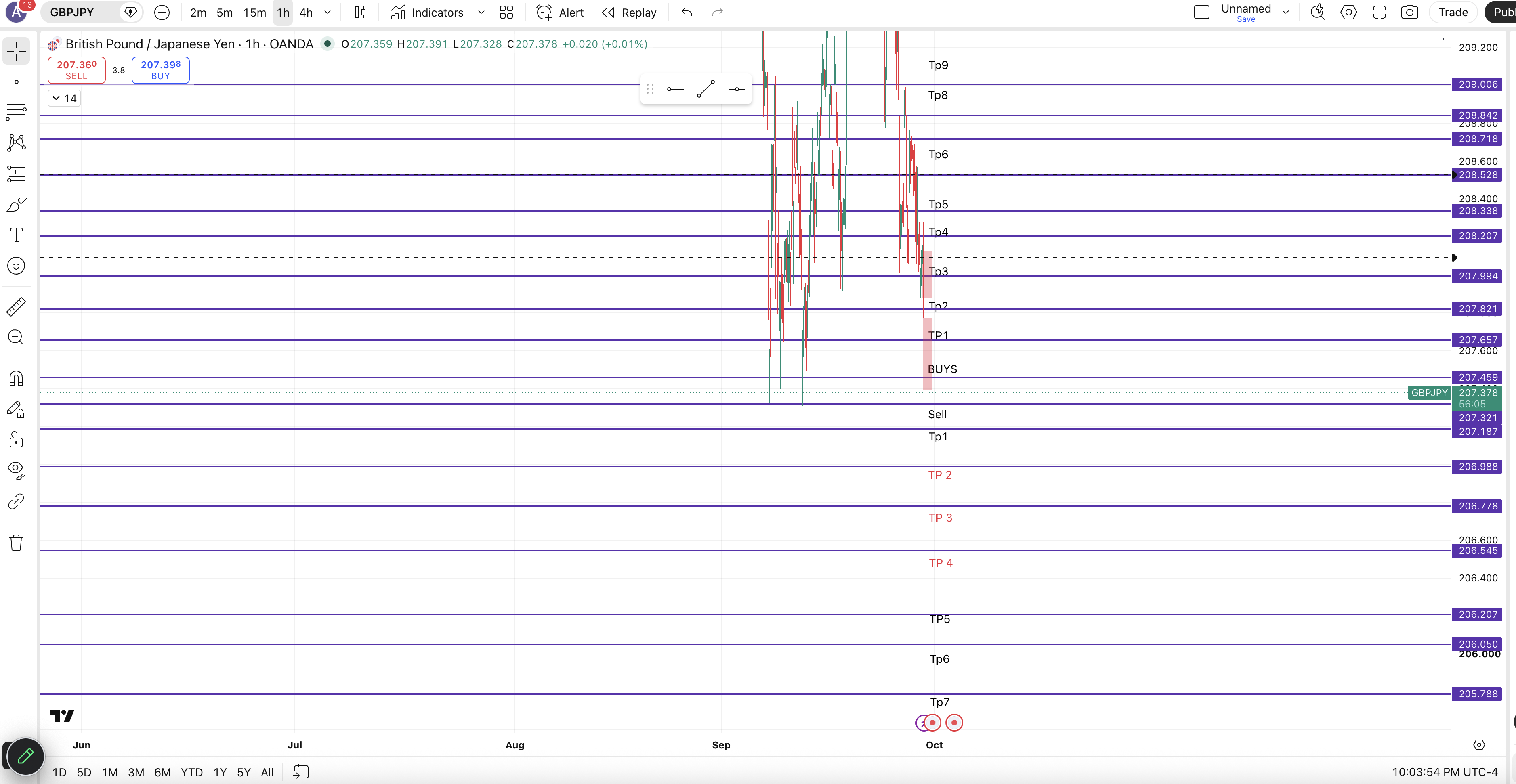
Task: Open the Indicators dialog
Action: coord(427,13)
